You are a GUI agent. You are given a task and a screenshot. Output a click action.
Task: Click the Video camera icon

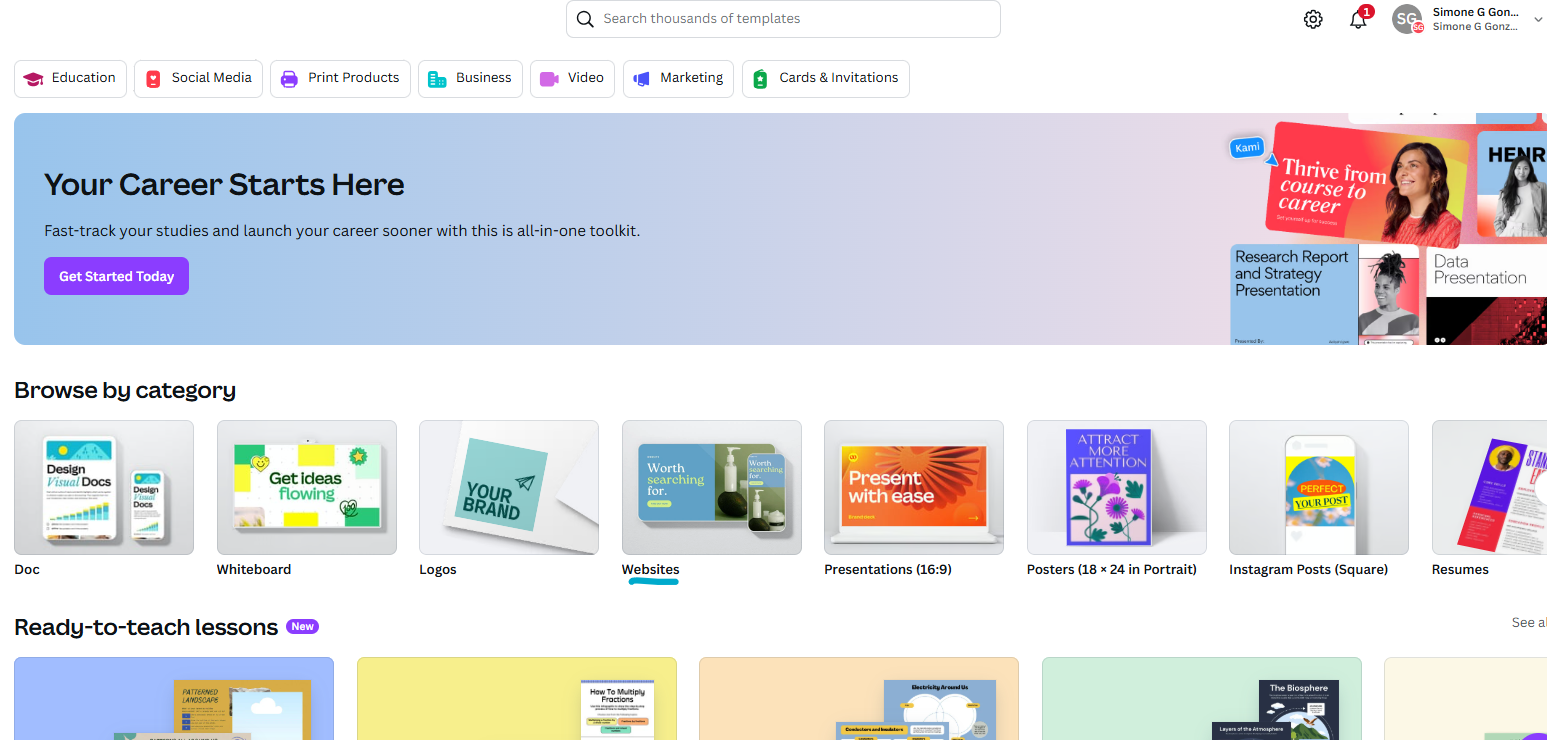pyautogui.click(x=551, y=78)
